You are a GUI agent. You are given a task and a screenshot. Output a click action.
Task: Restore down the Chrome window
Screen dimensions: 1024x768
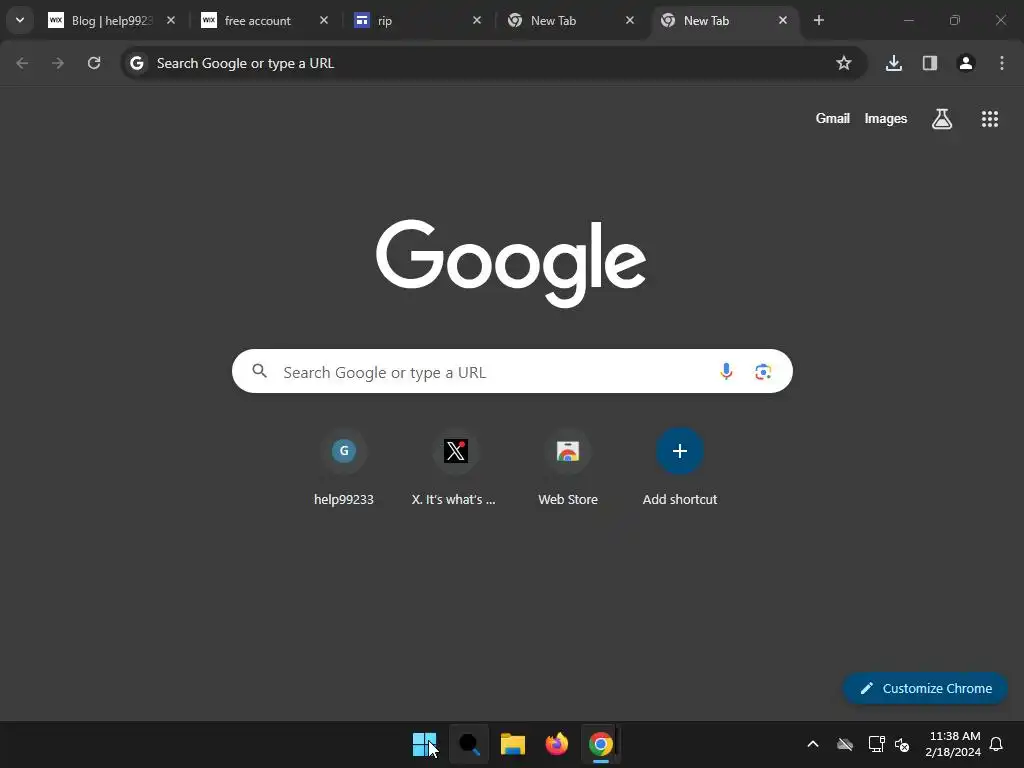point(954,20)
